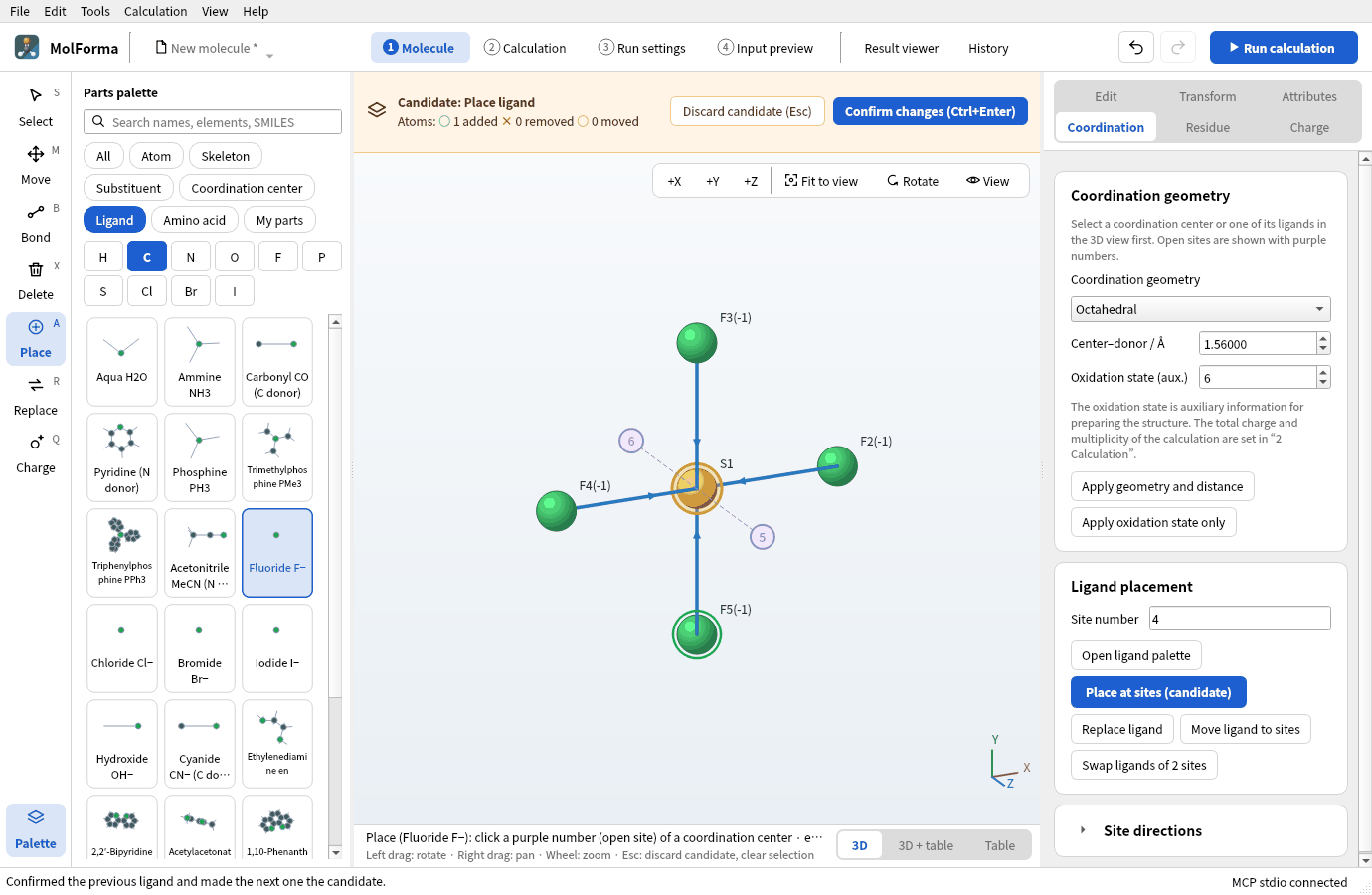Choose the Bond tool
The height and width of the screenshot is (895, 1372).
pos(36,222)
